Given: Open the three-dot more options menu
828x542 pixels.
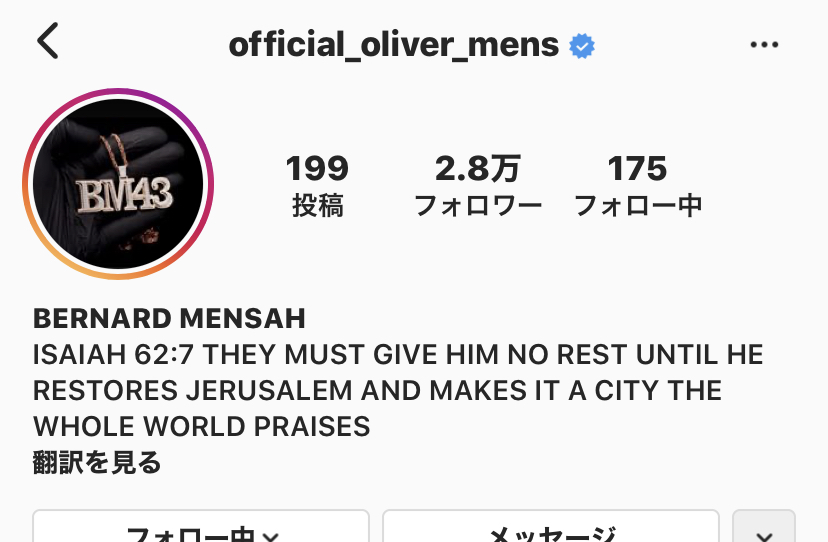Looking at the screenshot, I should pos(764,45).
